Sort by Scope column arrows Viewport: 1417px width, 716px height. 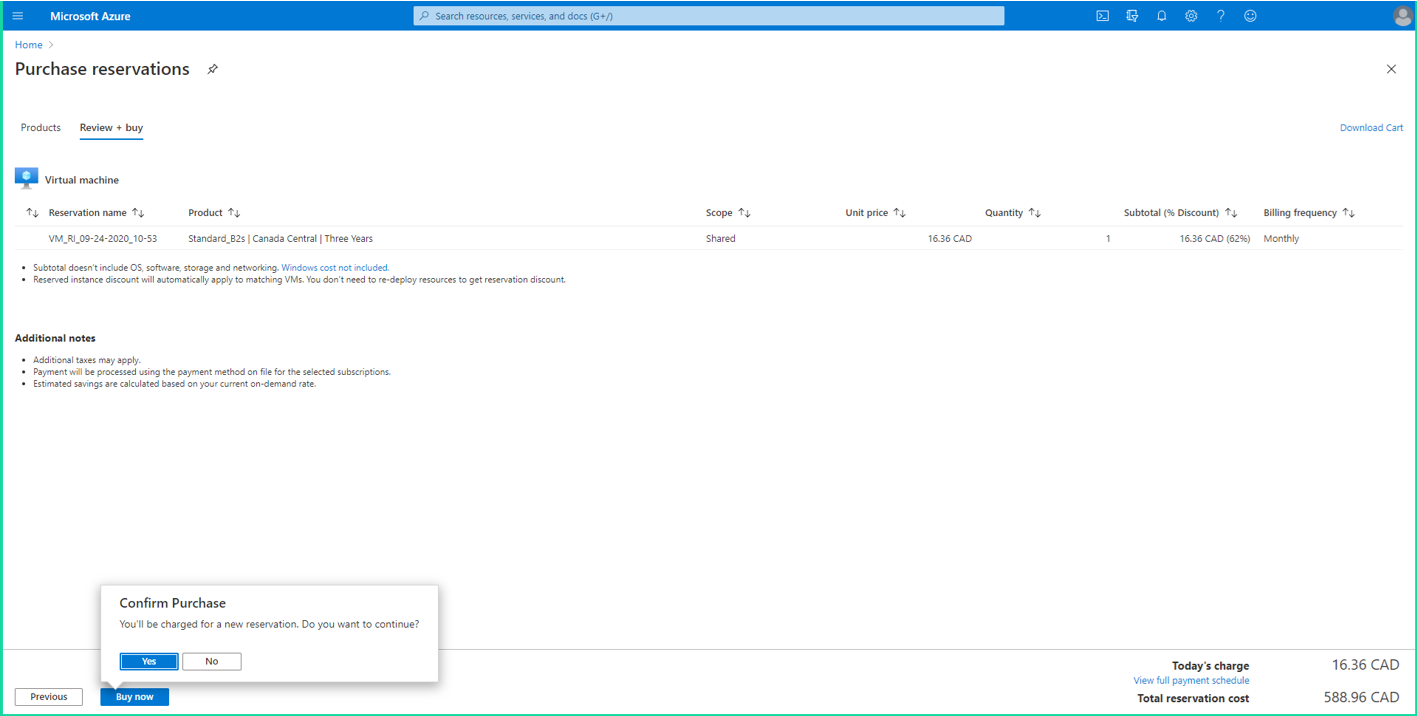[x=744, y=213]
